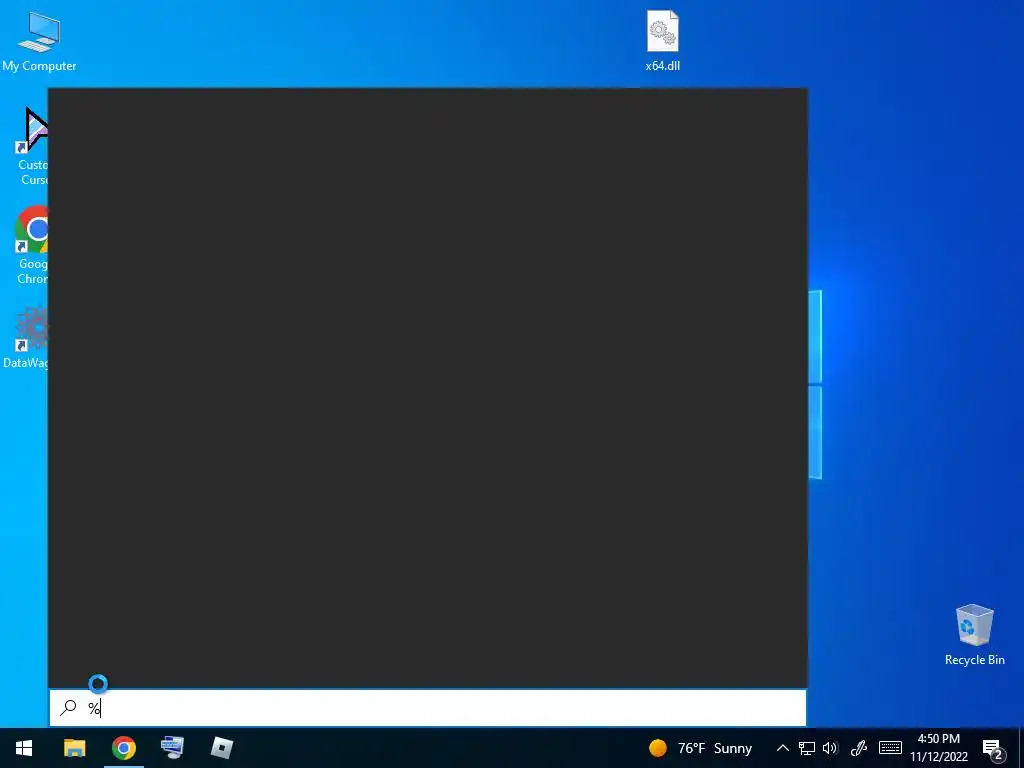The height and width of the screenshot is (768, 1024).
Task: Select the DataWagon desktop shortcut
Action: 25,337
